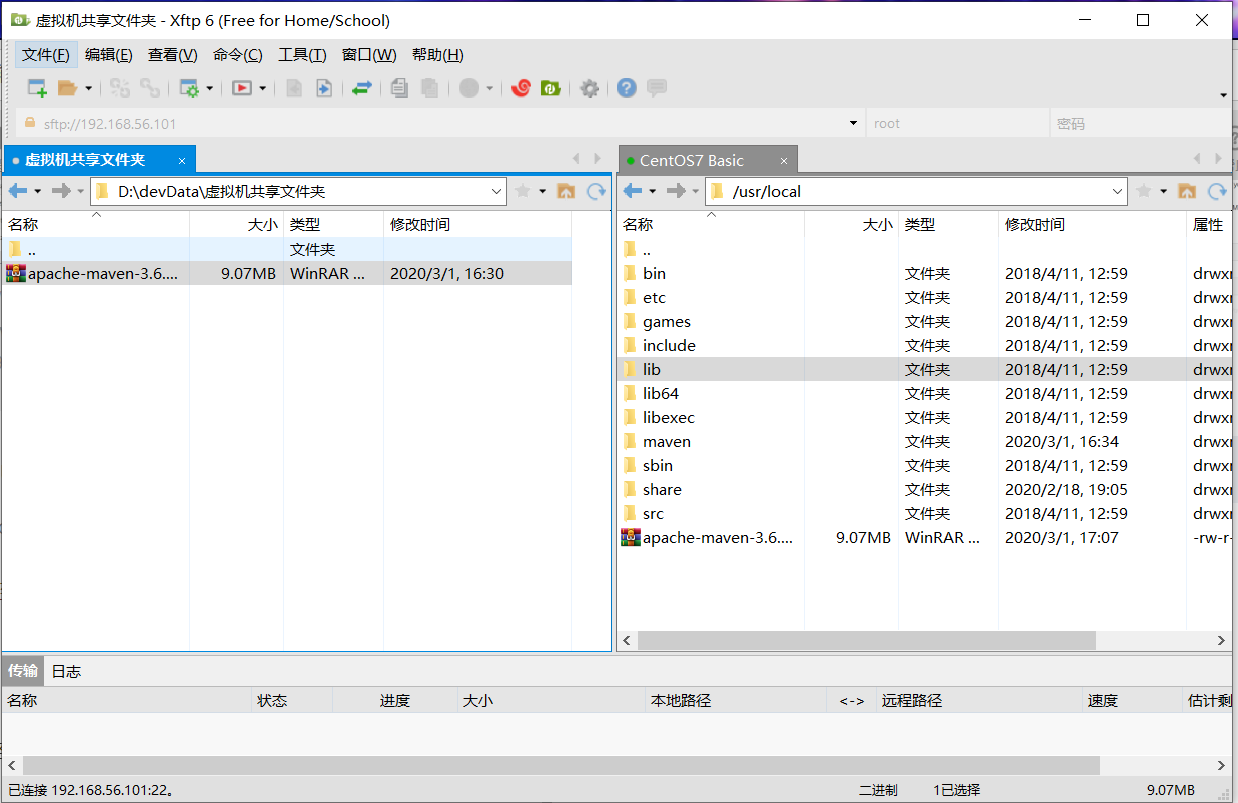
Task: Expand the host address dropdown arrow
Action: pos(853,124)
